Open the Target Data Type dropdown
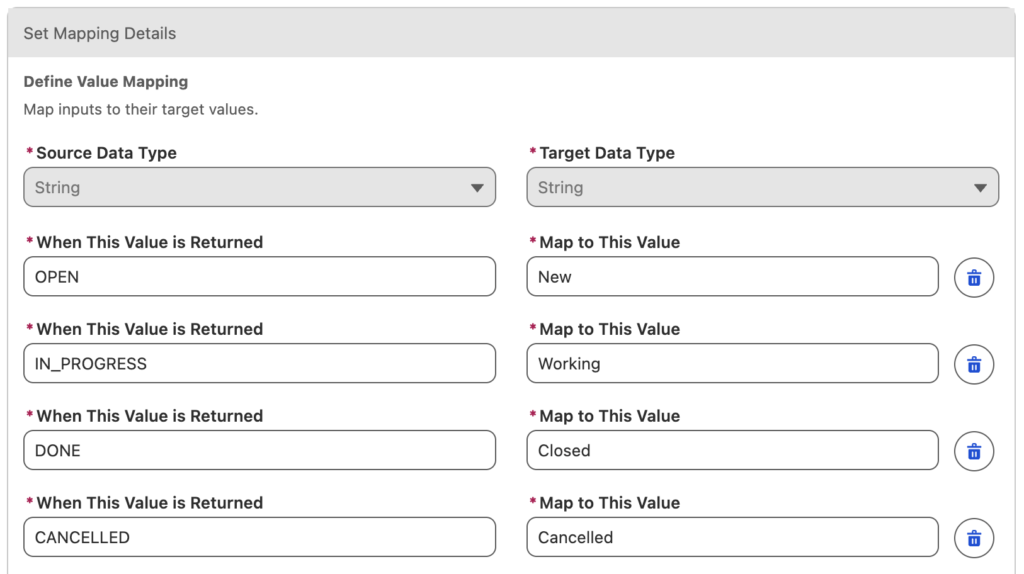Image resolution: width=1024 pixels, height=574 pixels. 763,187
